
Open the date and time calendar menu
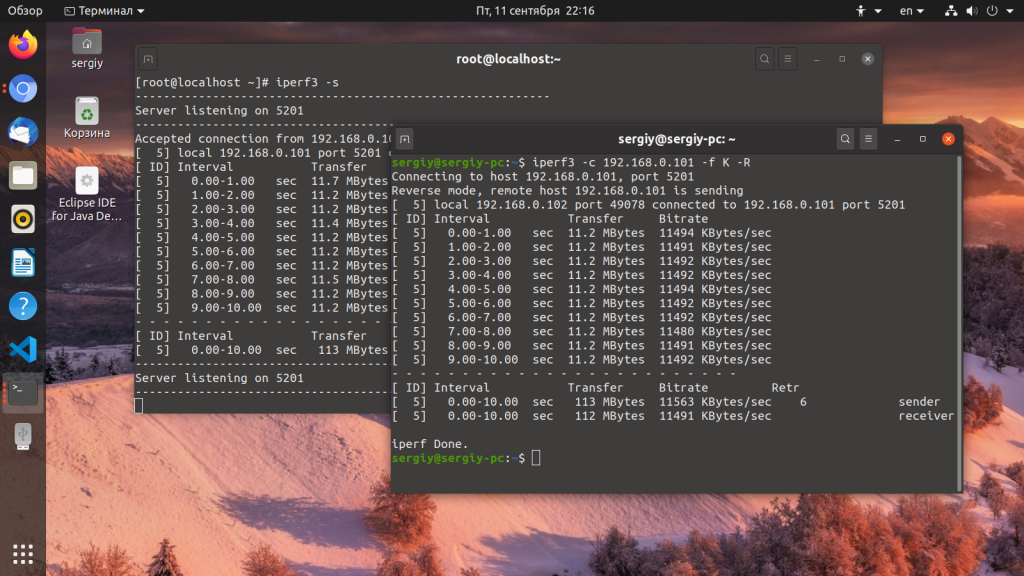[x=535, y=11]
